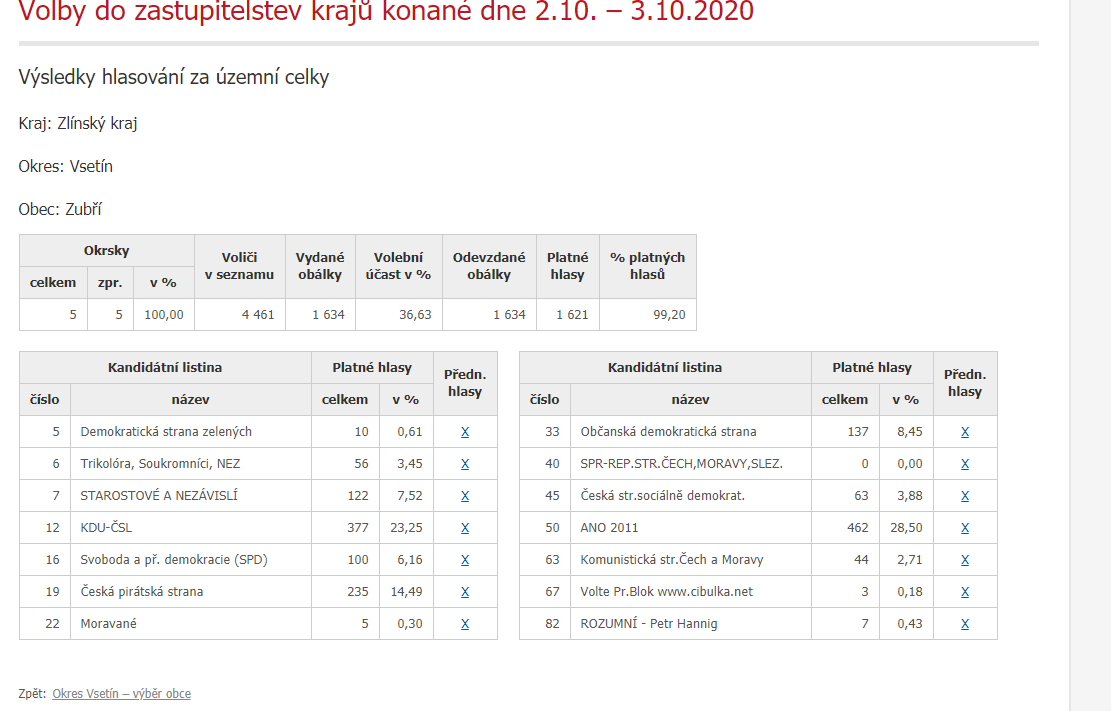The image size is (1111, 711).
Task: Click percentage 100,00 in Okrsky row
Action: point(164,315)
